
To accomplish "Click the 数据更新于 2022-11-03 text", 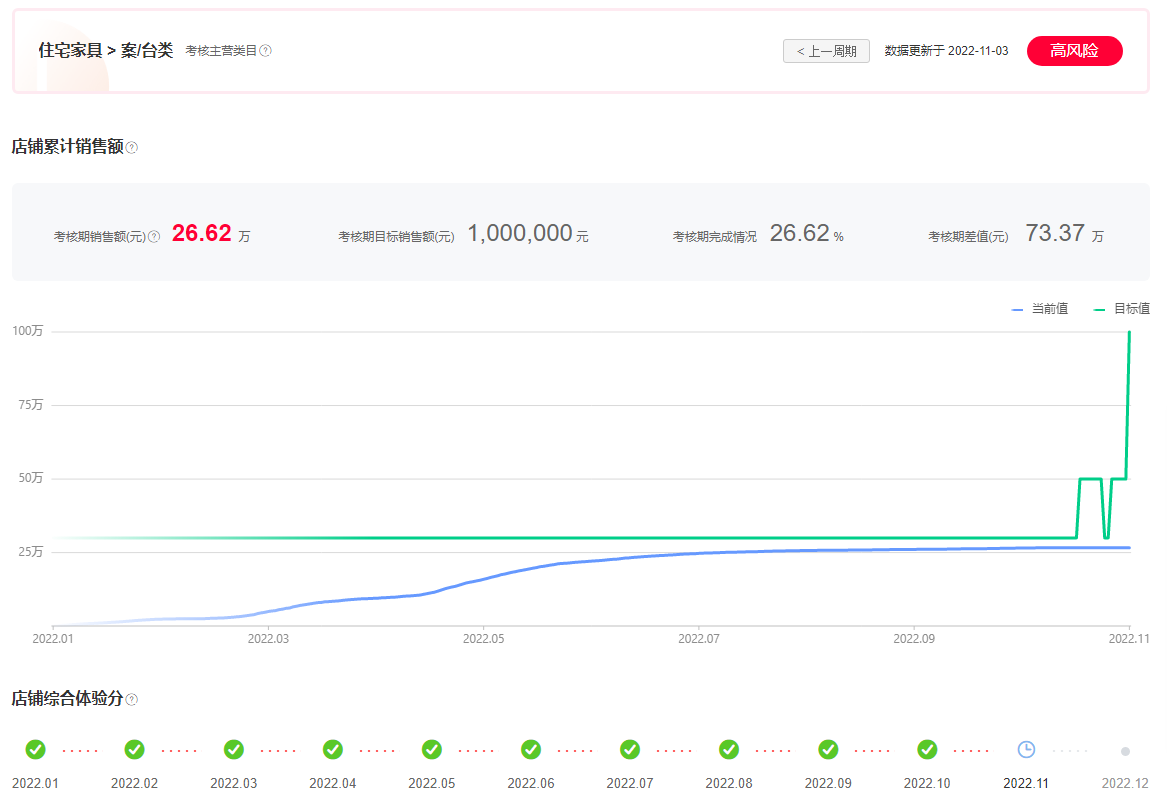I will point(946,51).
